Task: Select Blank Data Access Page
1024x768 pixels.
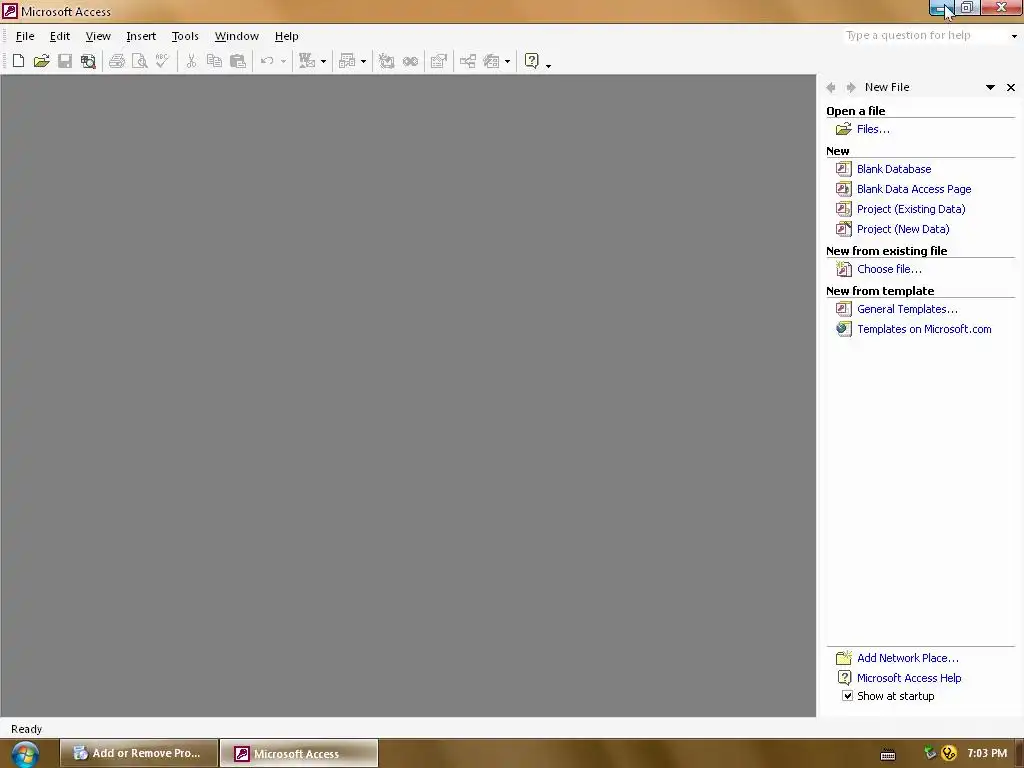Action: tap(914, 189)
